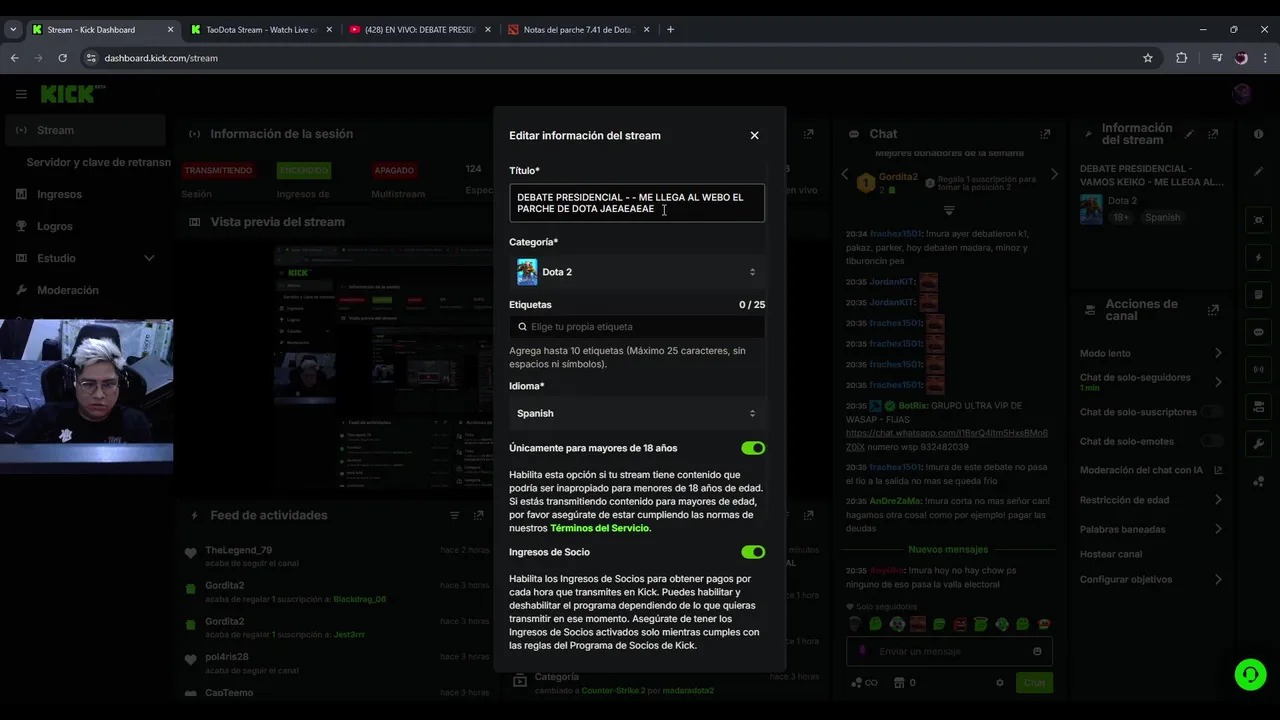Open Logros in the sidebar
Screen dimensions: 1280x720
click(84, 226)
